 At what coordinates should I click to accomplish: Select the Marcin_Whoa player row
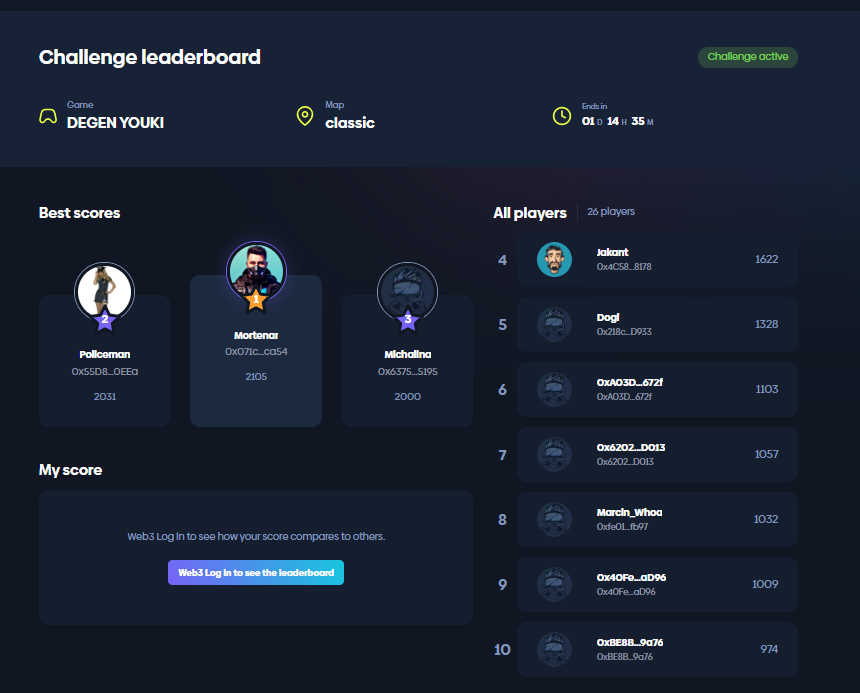[x=657, y=519]
